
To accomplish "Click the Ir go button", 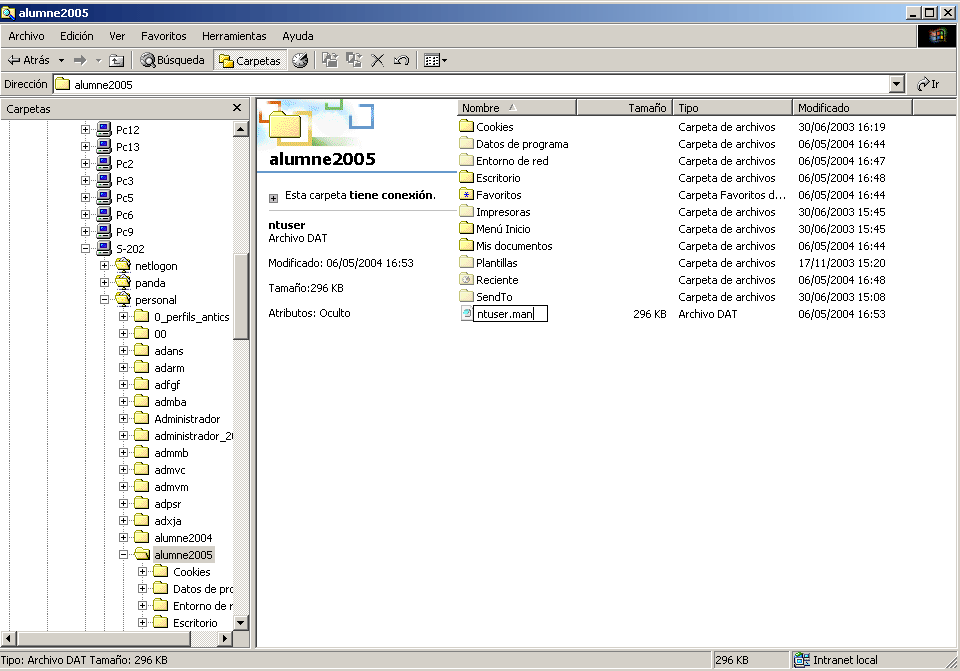I will [928, 84].
